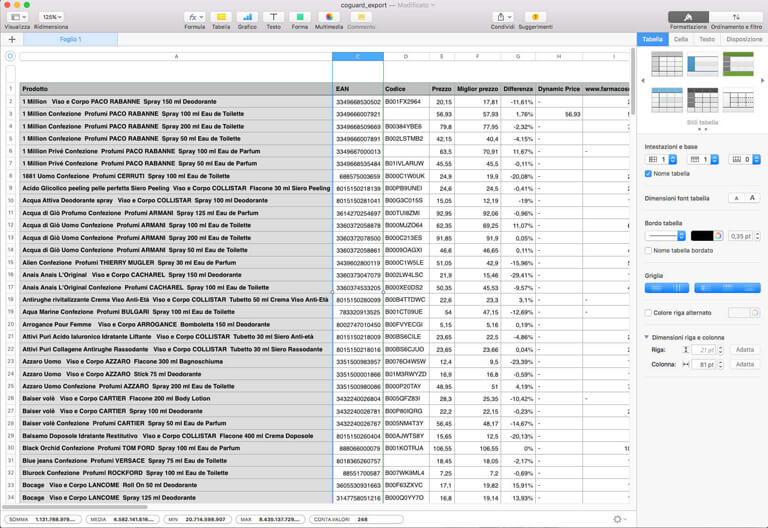Open Ordinamento e filtro panel
768x528 pixels.
(x=736, y=17)
